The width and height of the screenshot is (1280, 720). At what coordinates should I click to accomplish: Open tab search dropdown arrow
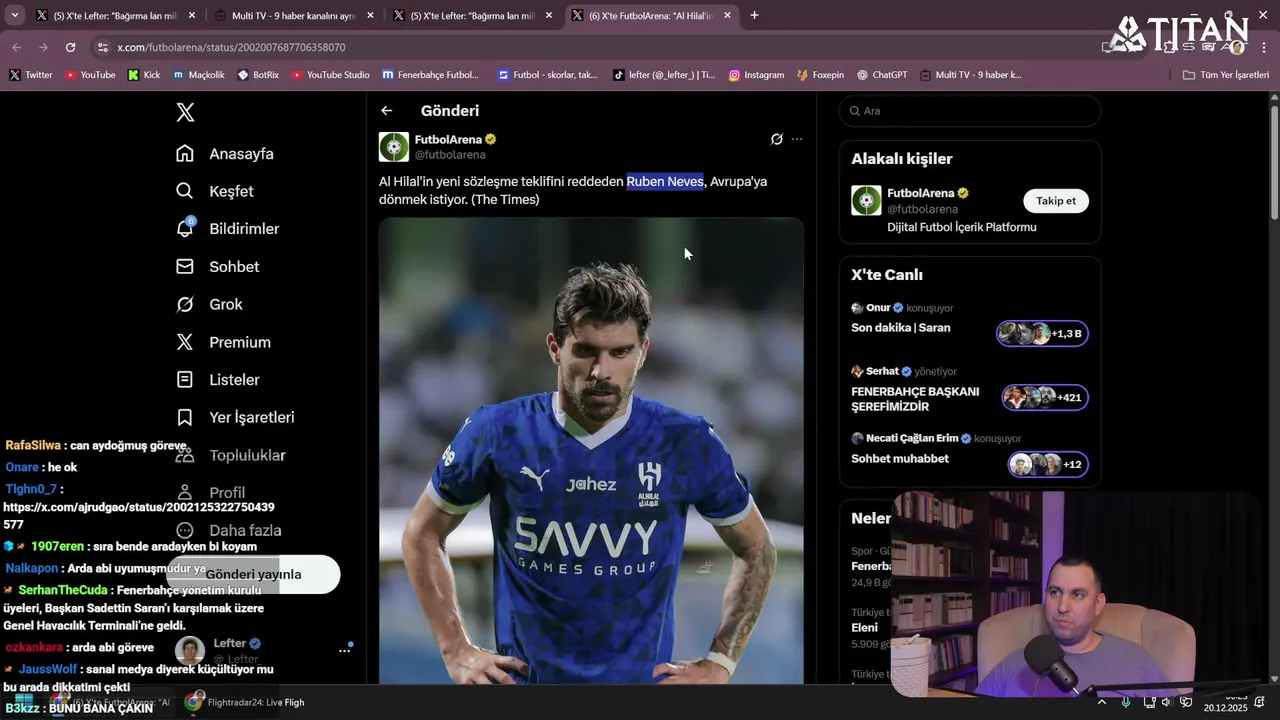(14, 15)
